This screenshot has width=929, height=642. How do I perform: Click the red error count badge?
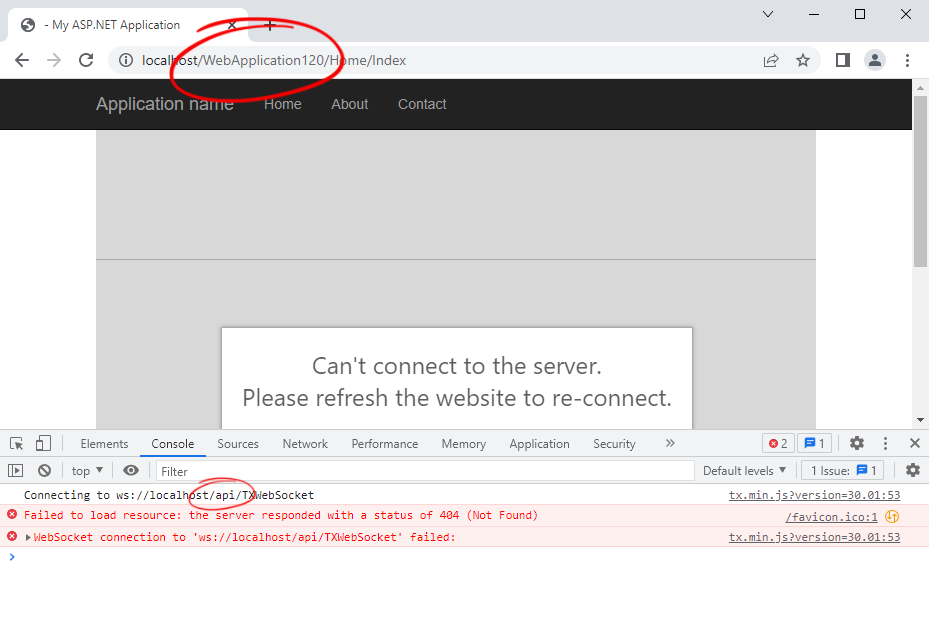[x=778, y=444]
